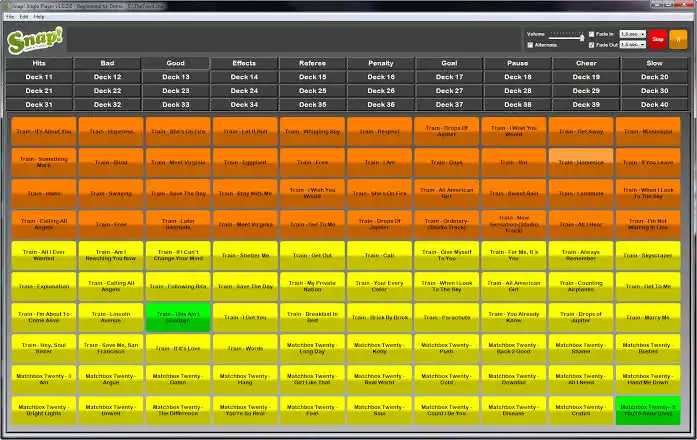Open the Effects deck

pyautogui.click(x=244, y=63)
